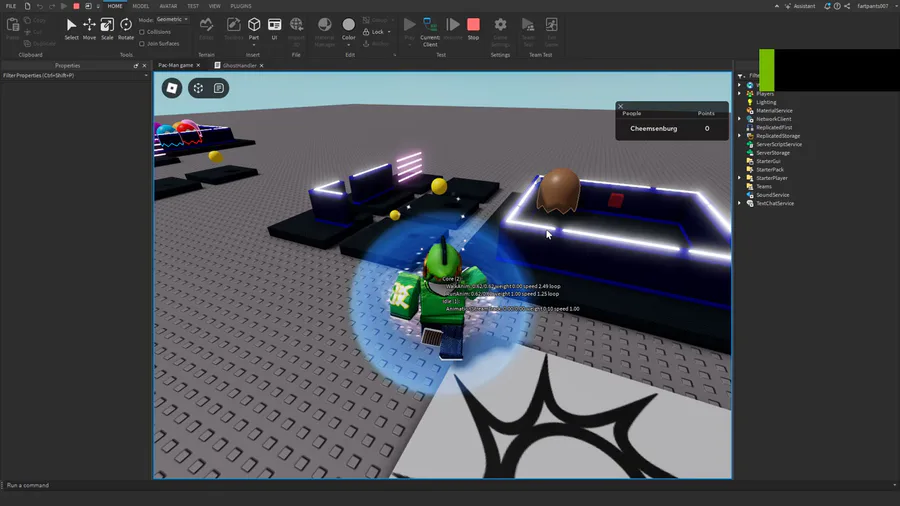Click the viewport move-arrows icon
The height and width of the screenshot is (506, 900).
[199, 88]
